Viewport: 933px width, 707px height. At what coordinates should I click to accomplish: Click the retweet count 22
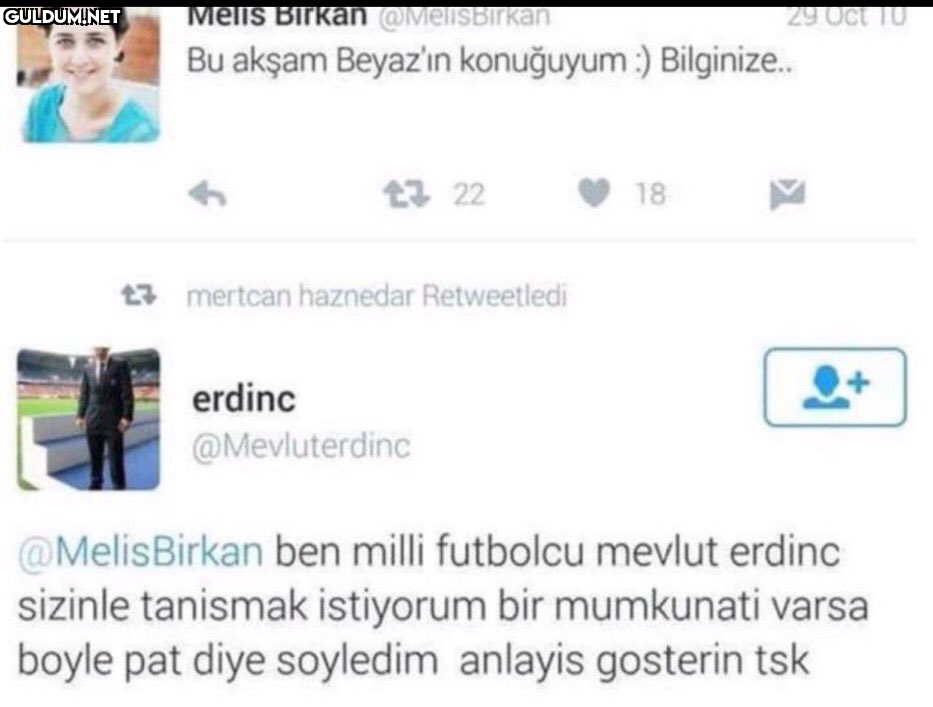tap(469, 195)
